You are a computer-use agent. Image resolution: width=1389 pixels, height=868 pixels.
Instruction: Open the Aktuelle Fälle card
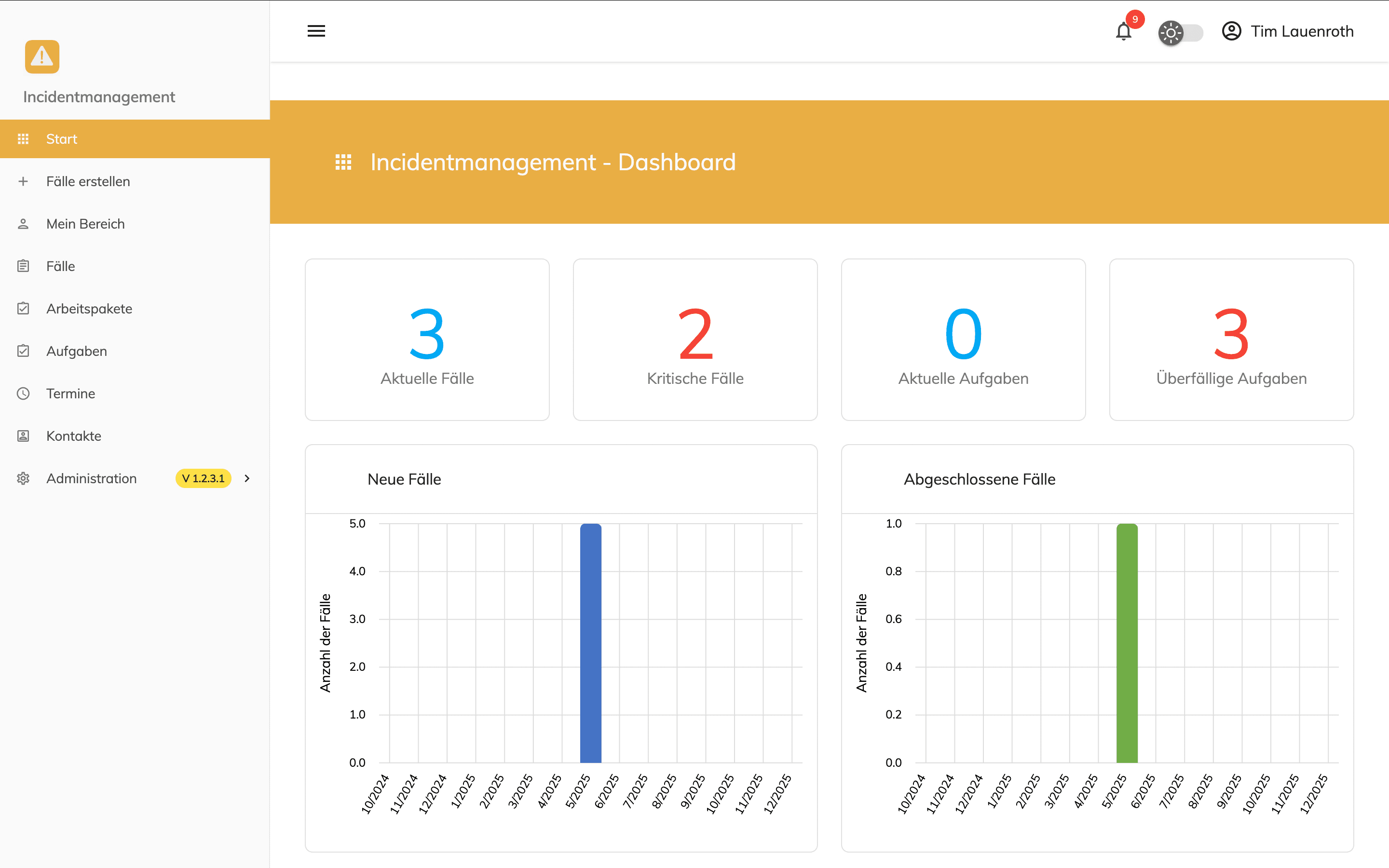pos(427,340)
